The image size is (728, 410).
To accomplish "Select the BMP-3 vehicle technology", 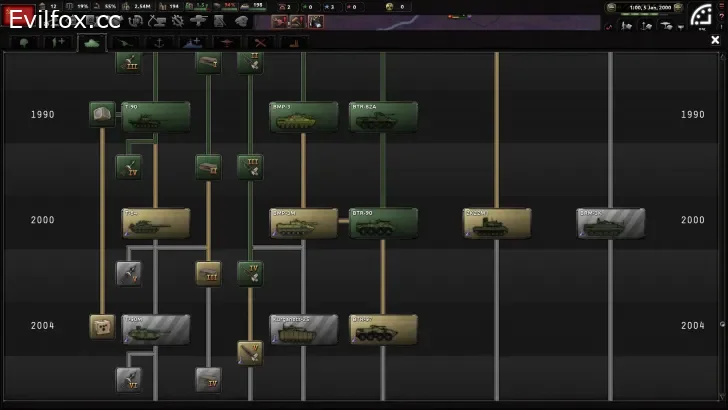I will [x=303, y=117].
